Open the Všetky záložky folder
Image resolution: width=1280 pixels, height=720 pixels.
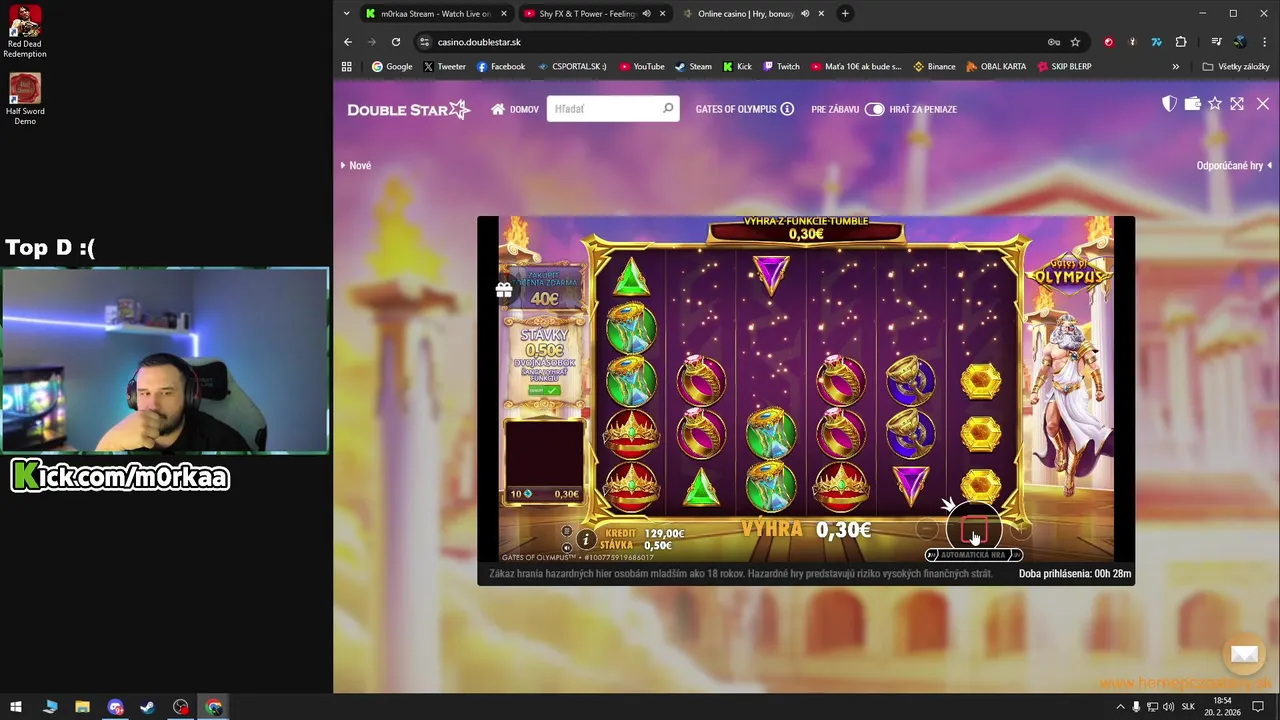1237,67
